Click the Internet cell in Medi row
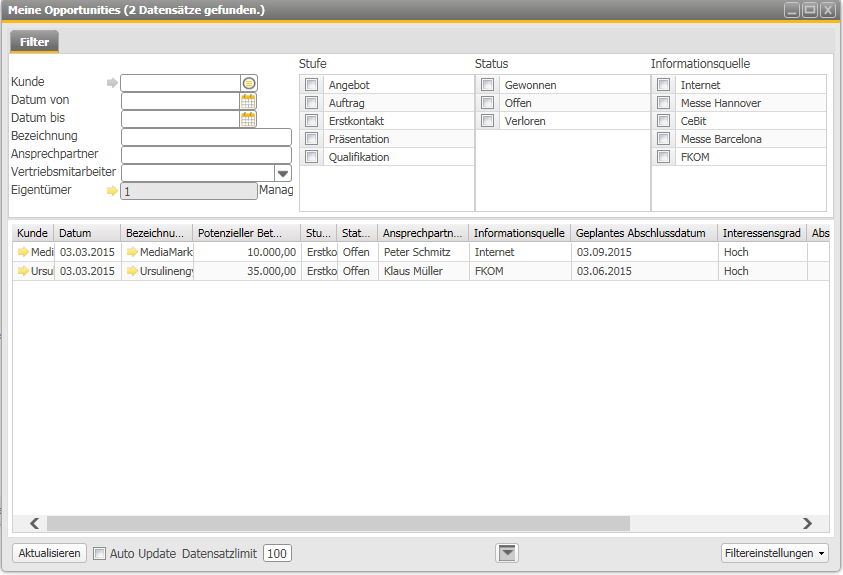Image resolution: width=843 pixels, height=575 pixels. point(519,252)
